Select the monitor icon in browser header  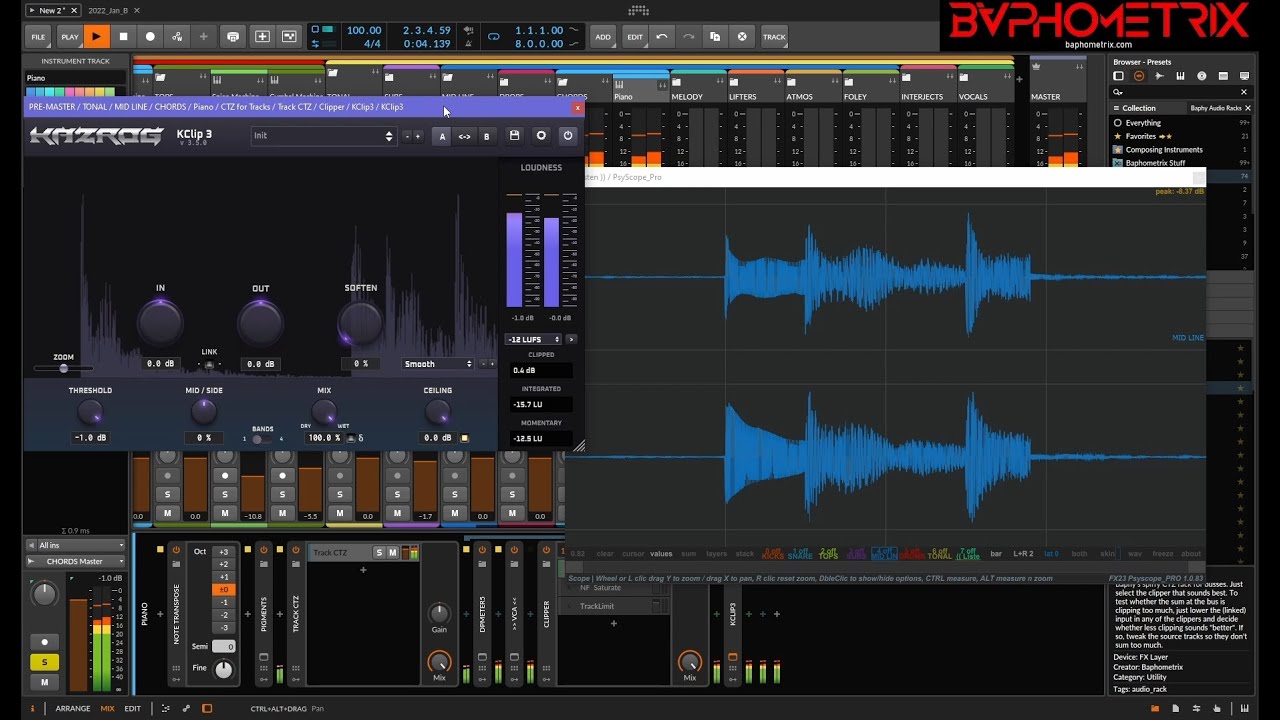[1244, 76]
